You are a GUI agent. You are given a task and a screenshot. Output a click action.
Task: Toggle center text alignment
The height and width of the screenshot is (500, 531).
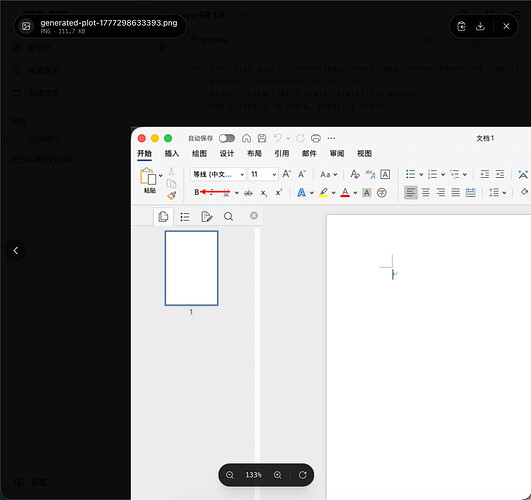426,193
